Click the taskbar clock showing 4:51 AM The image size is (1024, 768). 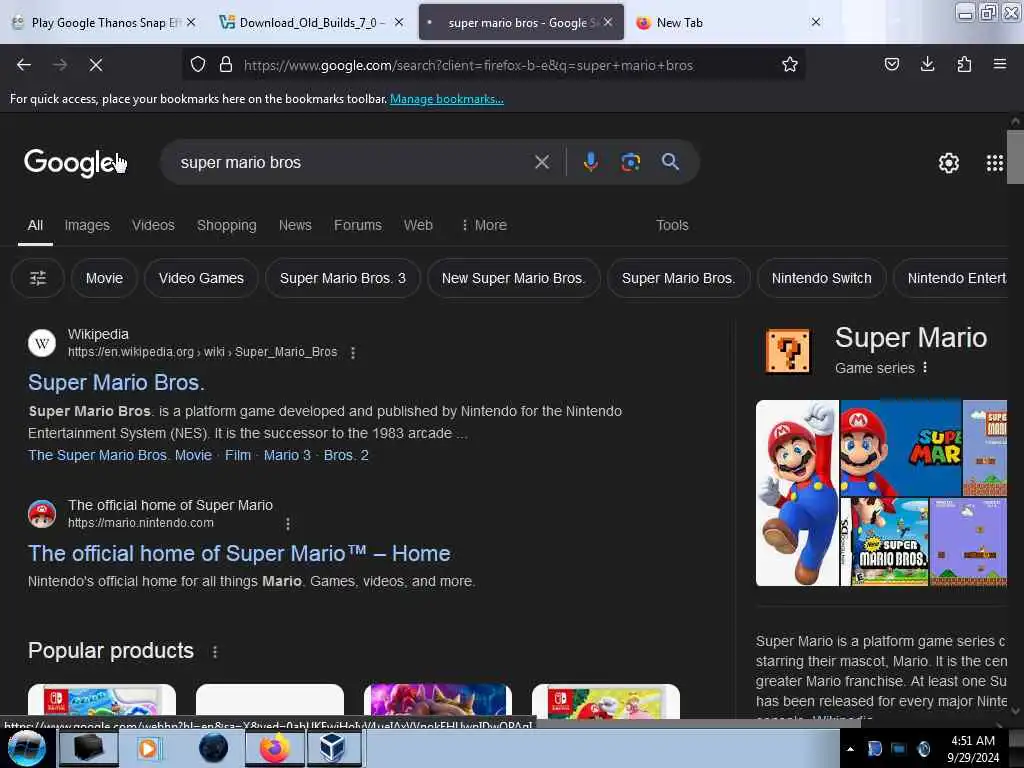973,749
